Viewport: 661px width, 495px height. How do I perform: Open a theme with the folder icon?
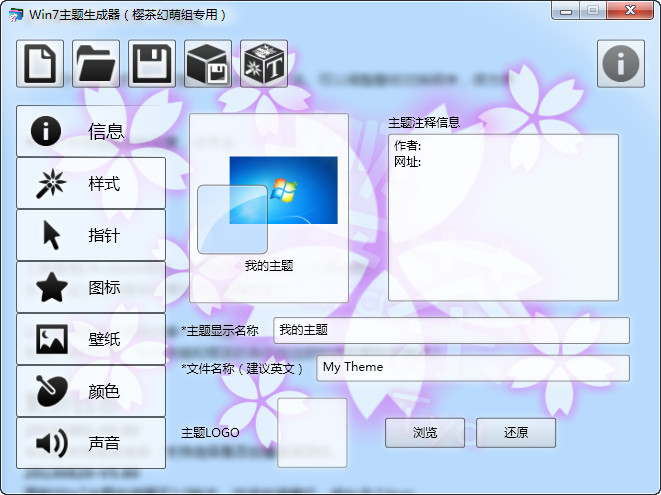[96, 64]
